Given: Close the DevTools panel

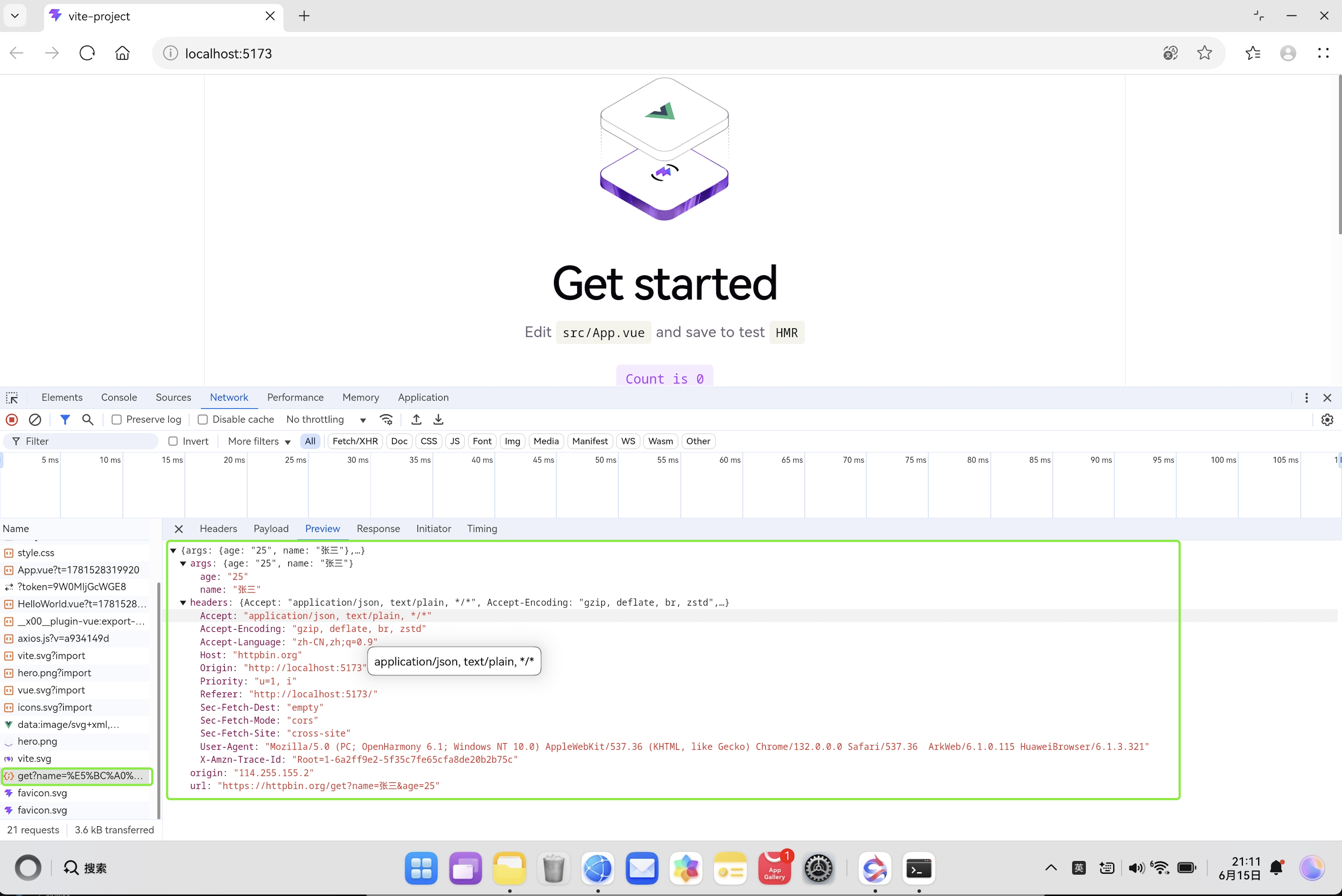Looking at the screenshot, I should click(x=1328, y=398).
